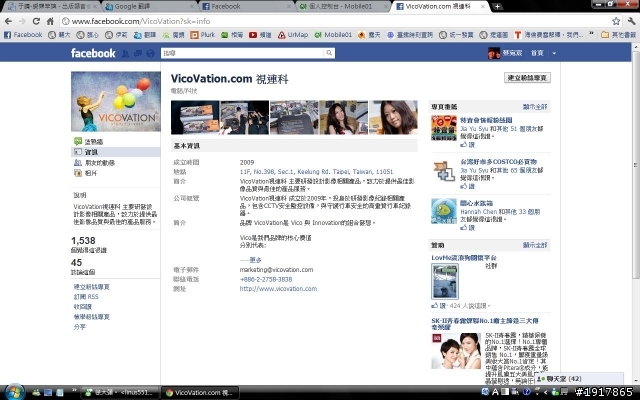Open first product photo thumbnail in strip
This screenshot has width=640, height=400.
click(x=195, y=118)
